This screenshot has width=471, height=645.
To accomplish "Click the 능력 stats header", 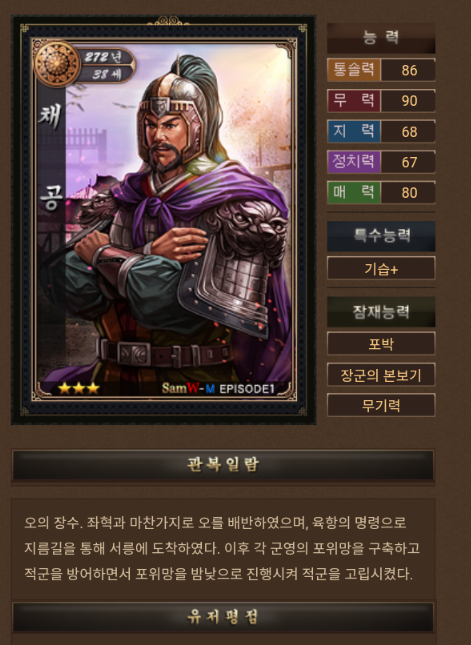I will pos(381,38).
